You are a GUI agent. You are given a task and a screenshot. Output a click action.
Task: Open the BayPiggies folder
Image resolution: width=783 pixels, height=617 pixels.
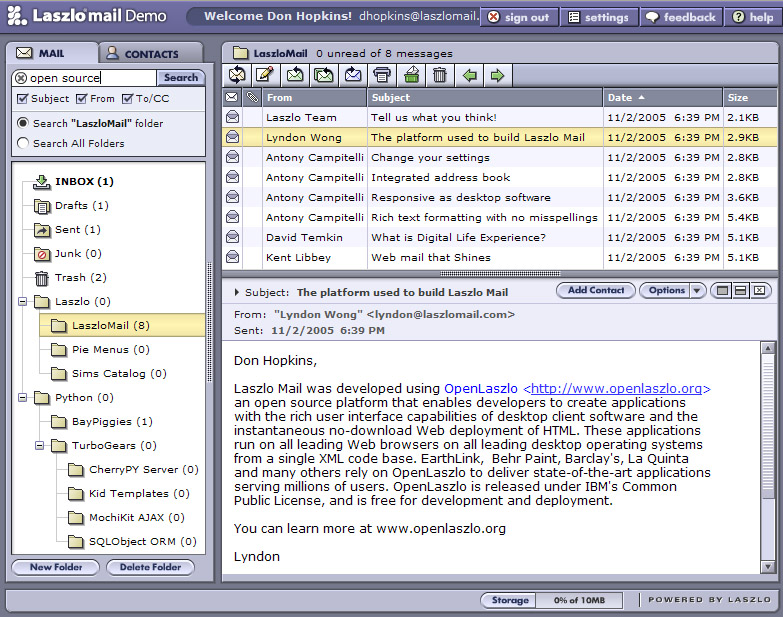point(102,422)
